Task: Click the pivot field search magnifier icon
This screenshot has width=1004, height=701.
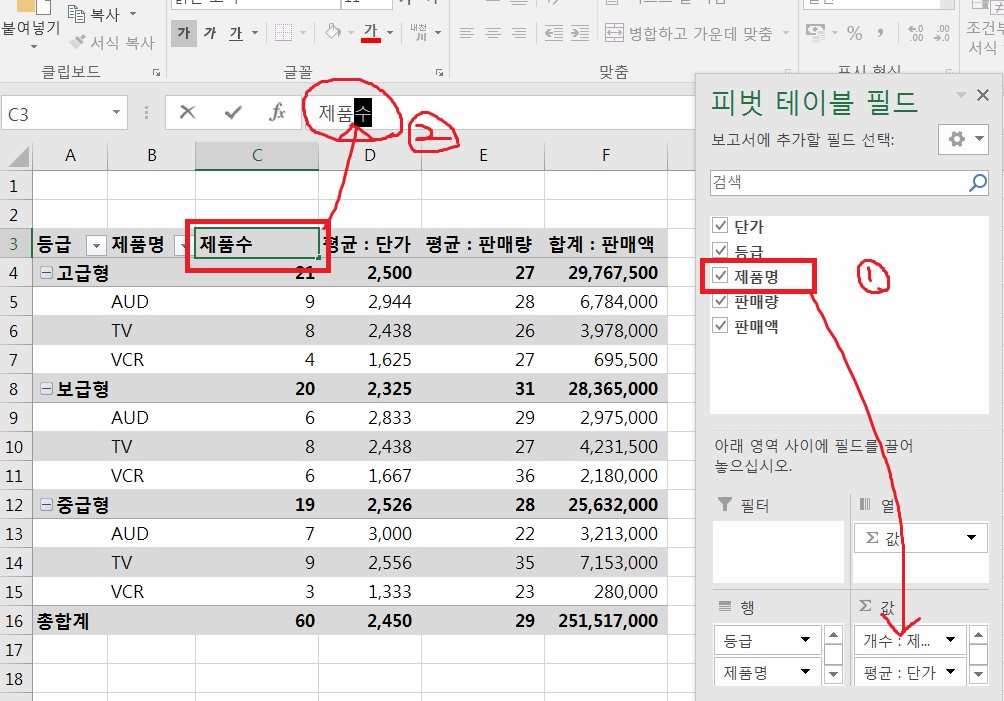Action: point(978,183)
